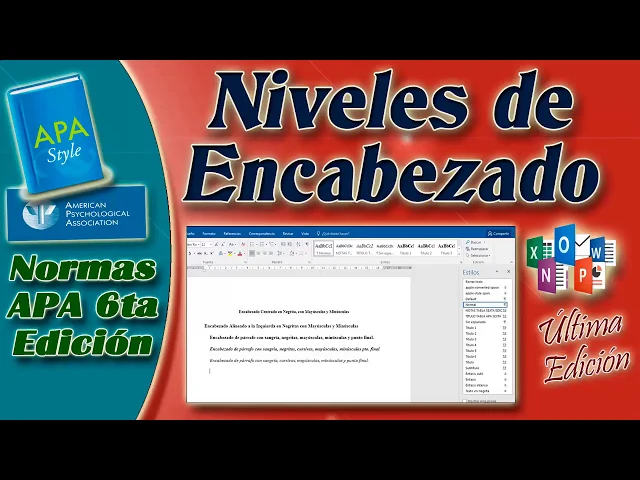Select the Título 1 style in the ribbon gallery
This screenshot has width=640, height=480.
[405, 248]
